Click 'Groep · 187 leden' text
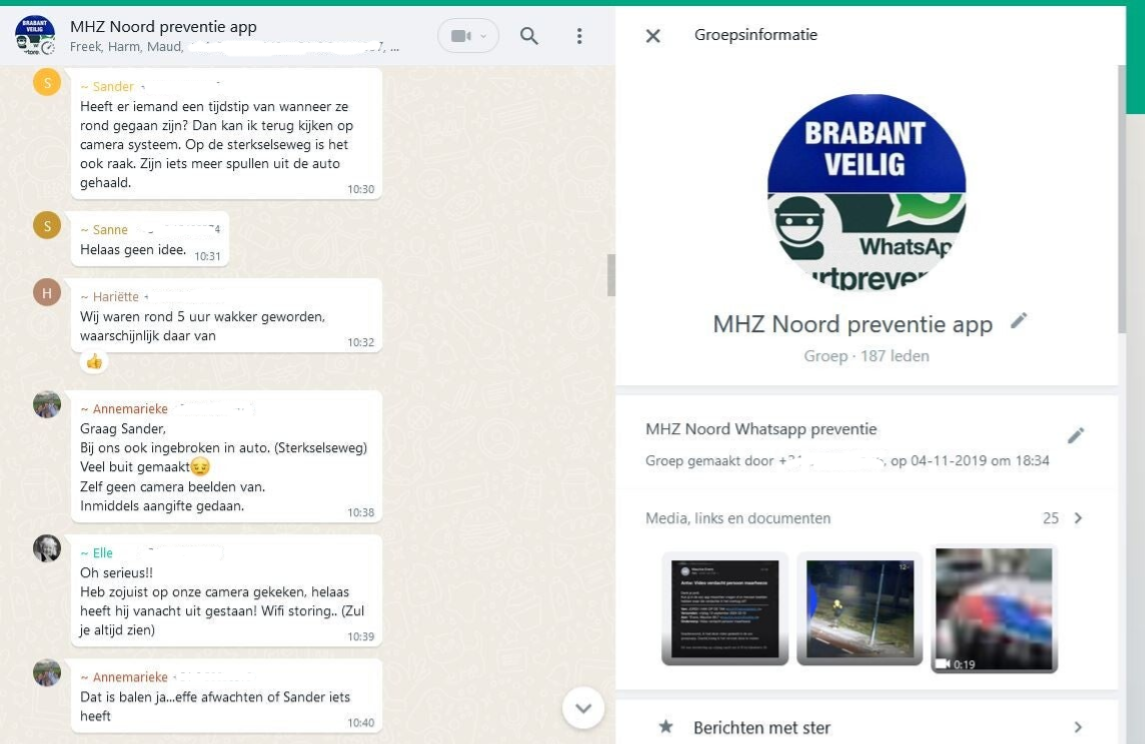Image resolution: width=1145 pixels, height=744 pixels. coord(866,356)
